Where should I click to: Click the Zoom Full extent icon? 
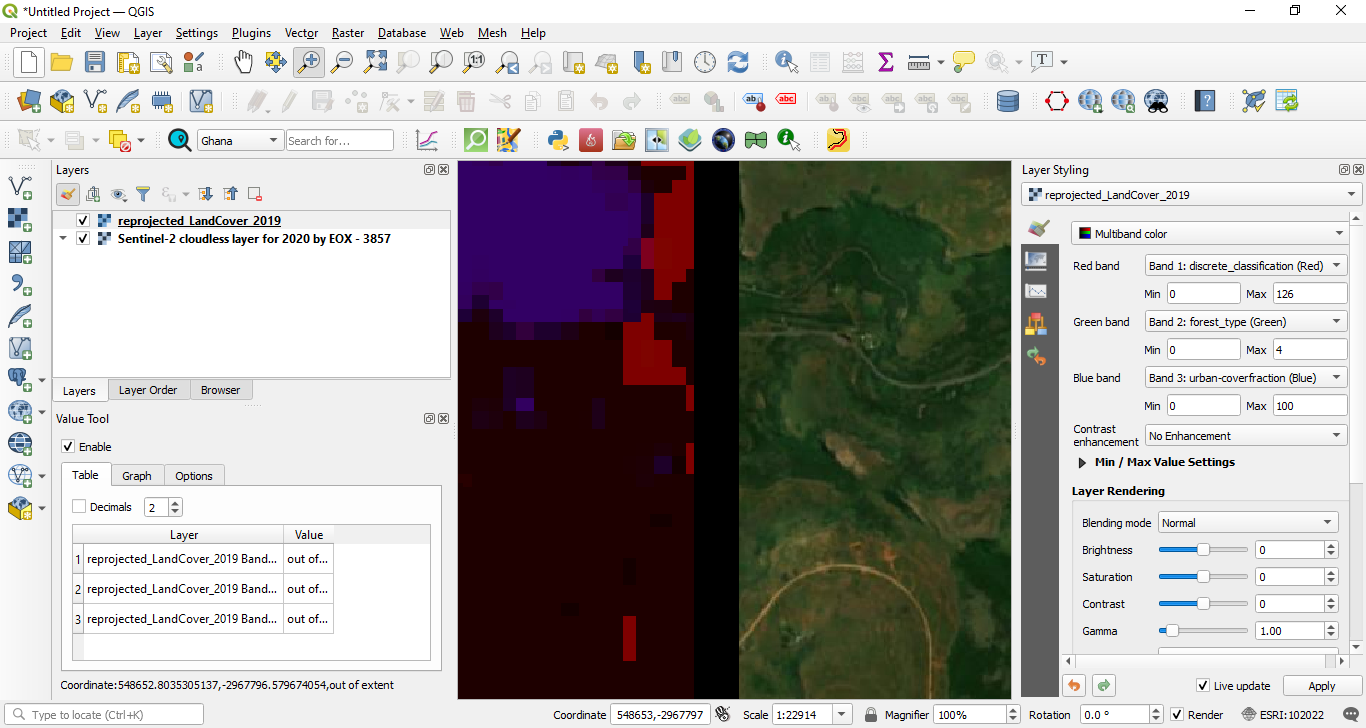click(375, 62)
